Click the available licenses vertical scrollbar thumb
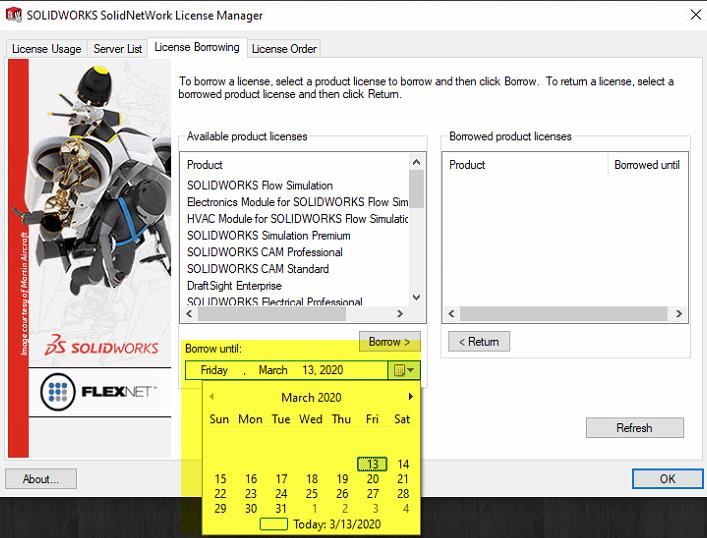The image size is (707, 538). pos(416,189)
